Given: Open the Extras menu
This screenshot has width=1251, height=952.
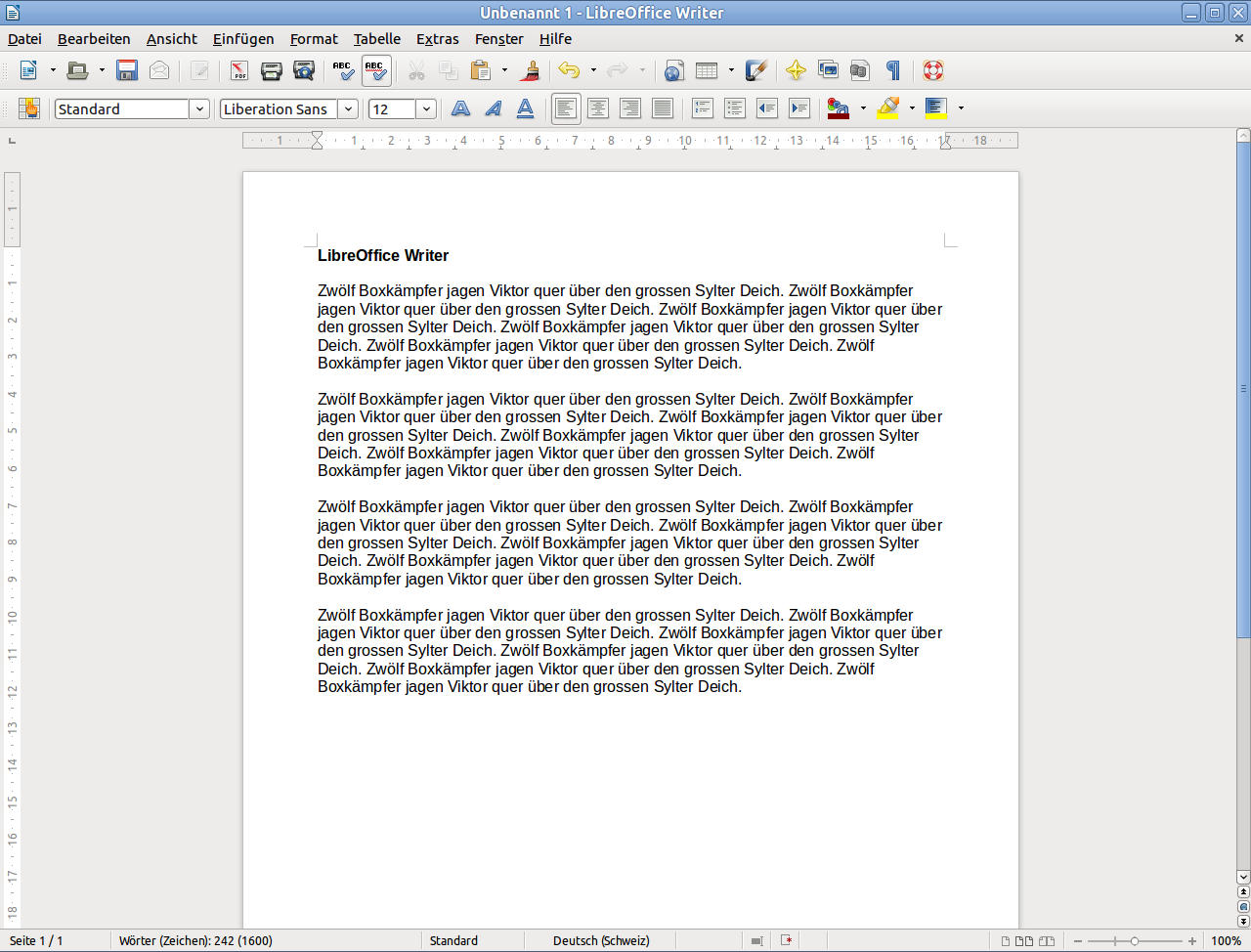Looking at the screenshot, I should click(438, 39).
